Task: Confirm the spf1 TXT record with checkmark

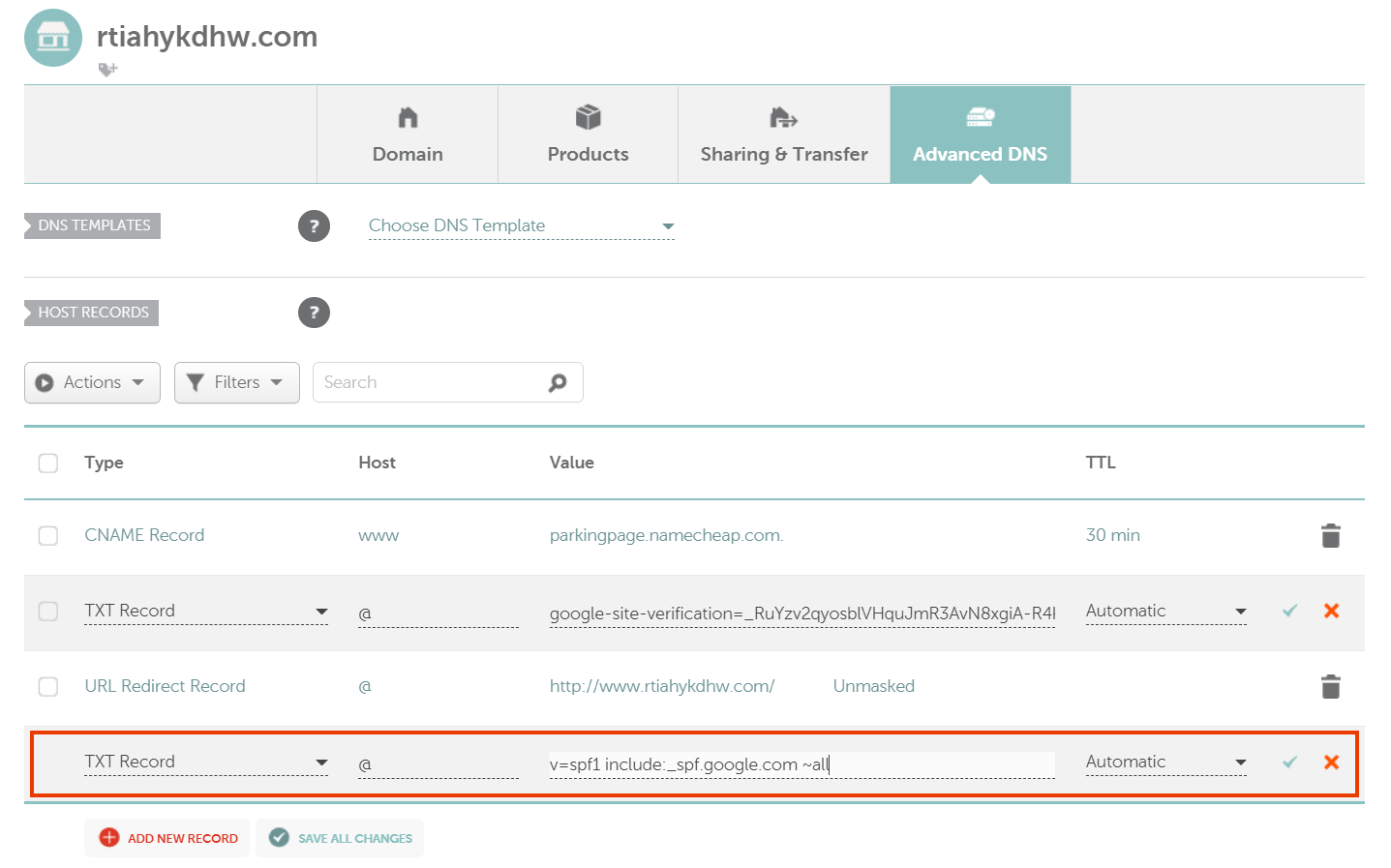Action: pos(1289,762)
